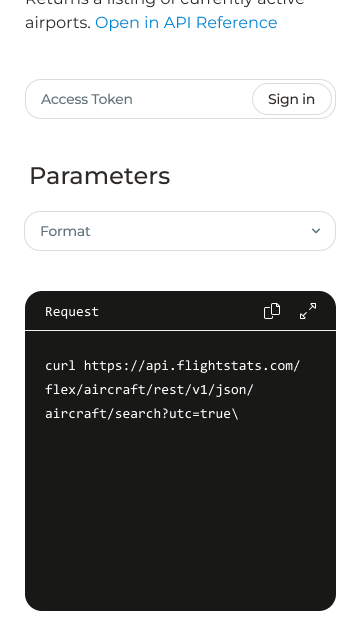Click the Request header label
This screenshot has width=360, height=630.
(x=72, y=311)
